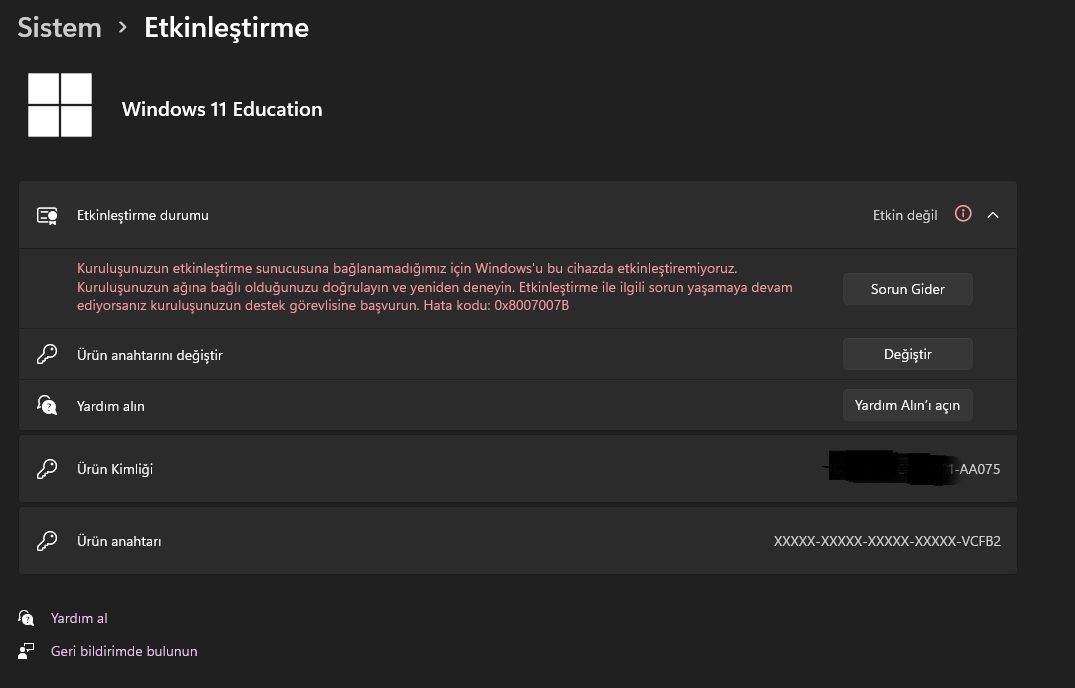Click the feedback icon beside Geri bildirimde bulunun
This screenshot has width=1075, height=688.
point(27,651)
